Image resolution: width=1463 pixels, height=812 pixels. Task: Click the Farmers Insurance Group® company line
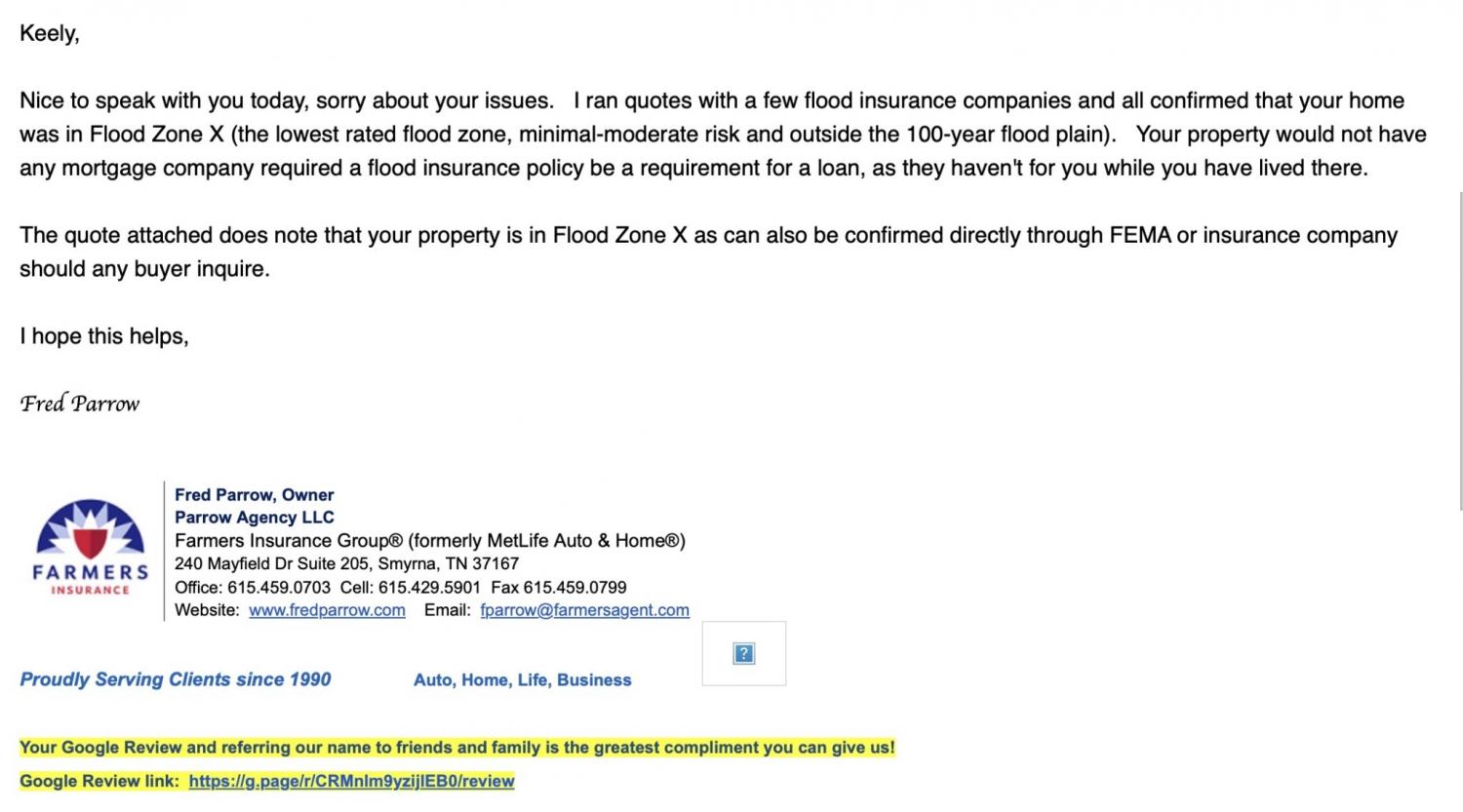429,541
